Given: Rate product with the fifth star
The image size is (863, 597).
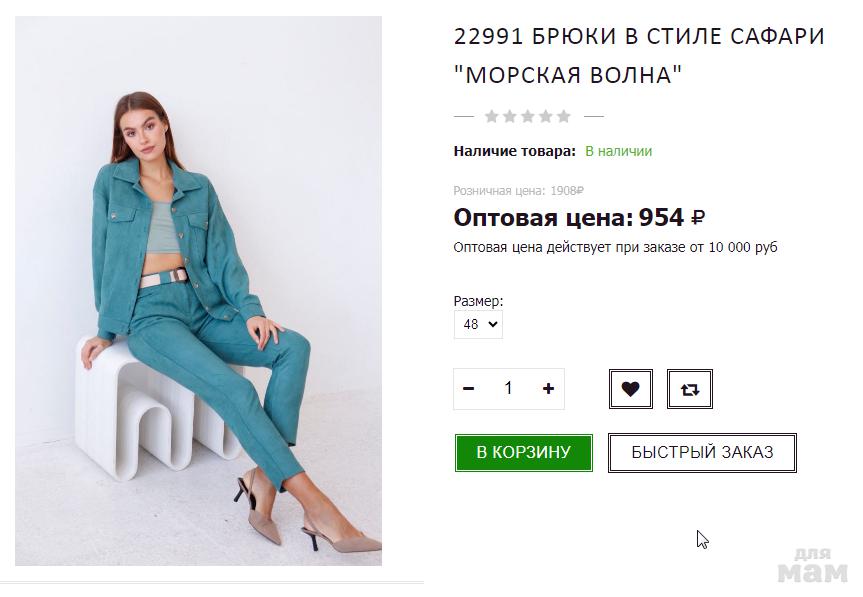Looking at the screenshot, I should pos(564,117).
